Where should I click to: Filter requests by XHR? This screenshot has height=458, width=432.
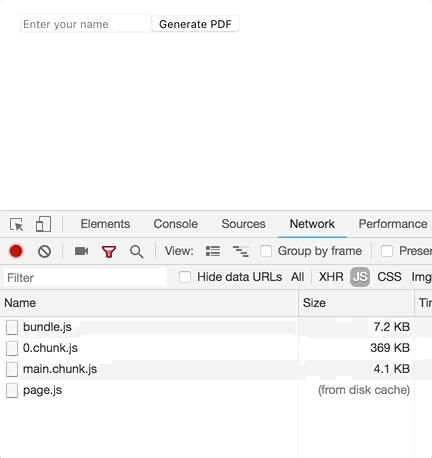pos(331,277)
